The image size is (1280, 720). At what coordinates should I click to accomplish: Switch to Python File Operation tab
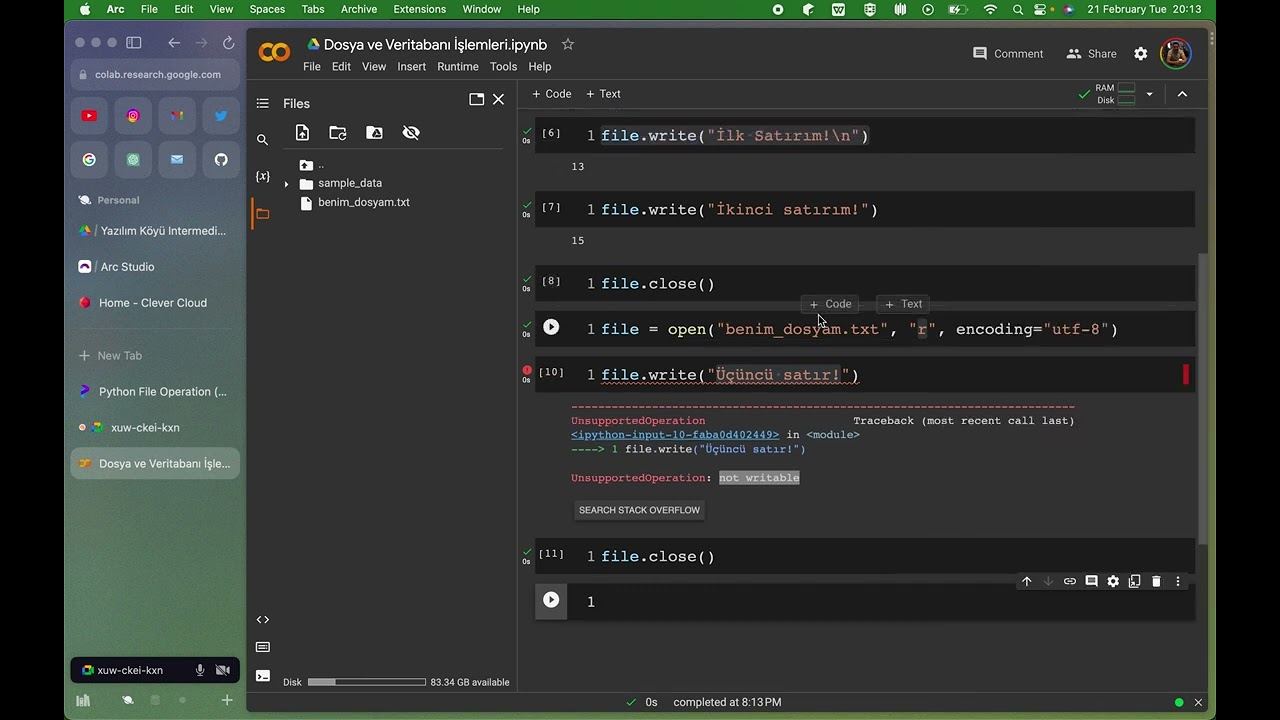click(155, 392)
